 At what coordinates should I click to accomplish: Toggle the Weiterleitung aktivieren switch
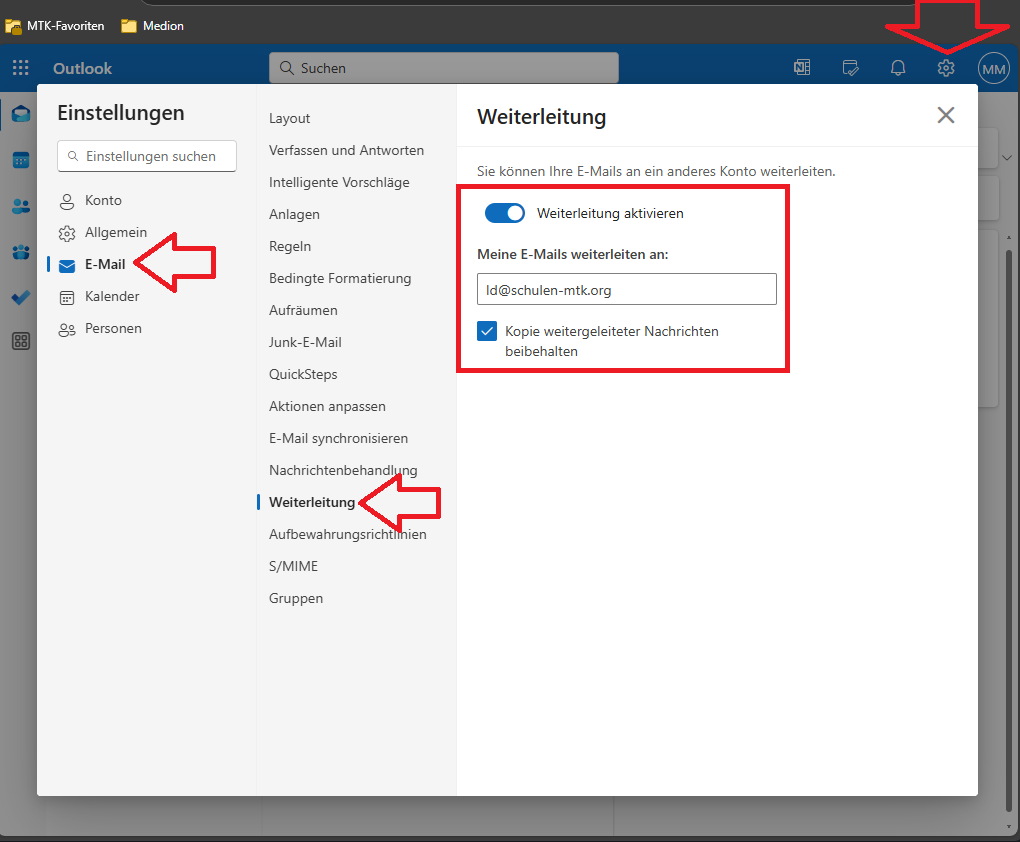505,213
